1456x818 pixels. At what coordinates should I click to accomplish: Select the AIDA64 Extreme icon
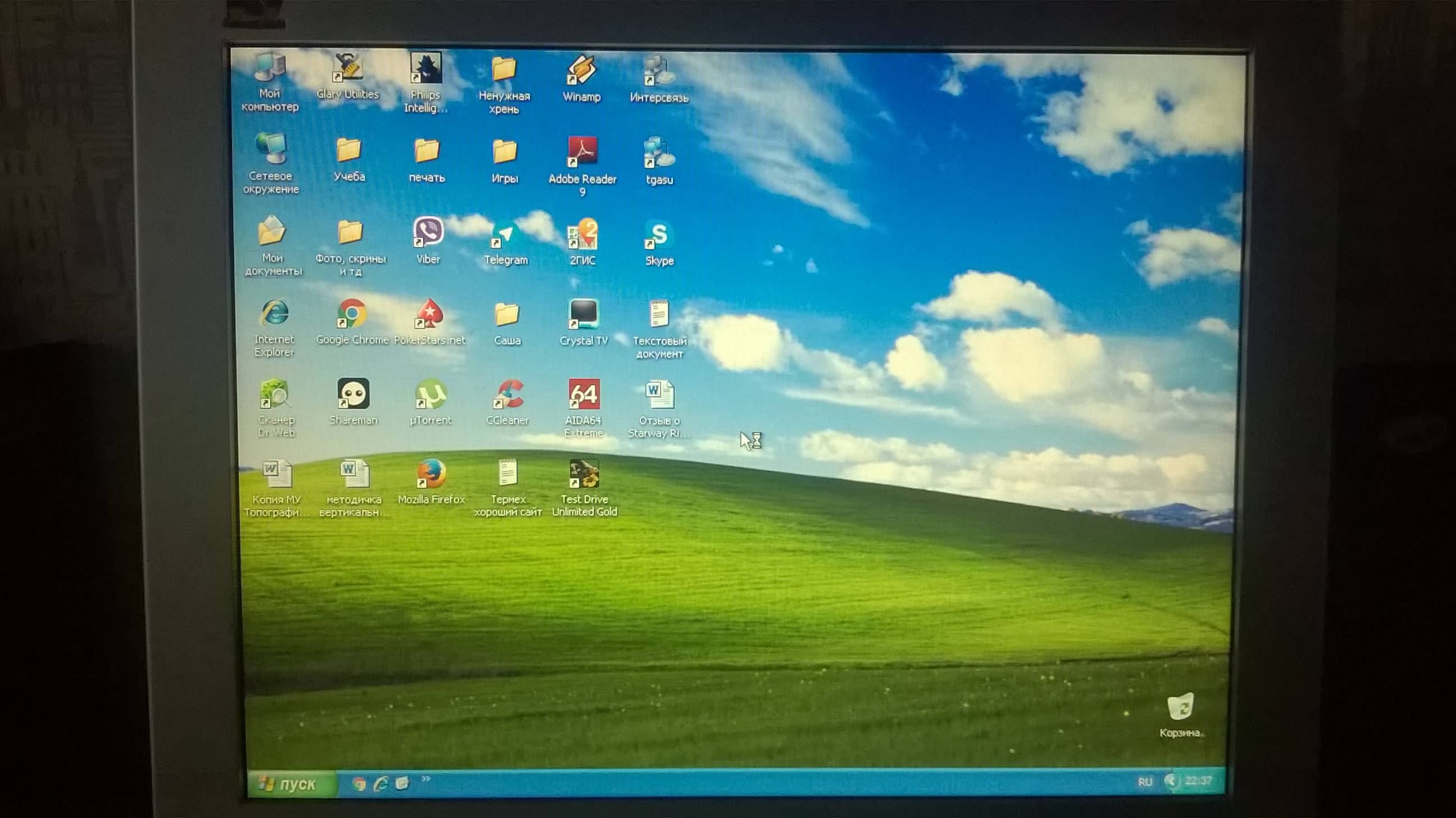[584, 394]
